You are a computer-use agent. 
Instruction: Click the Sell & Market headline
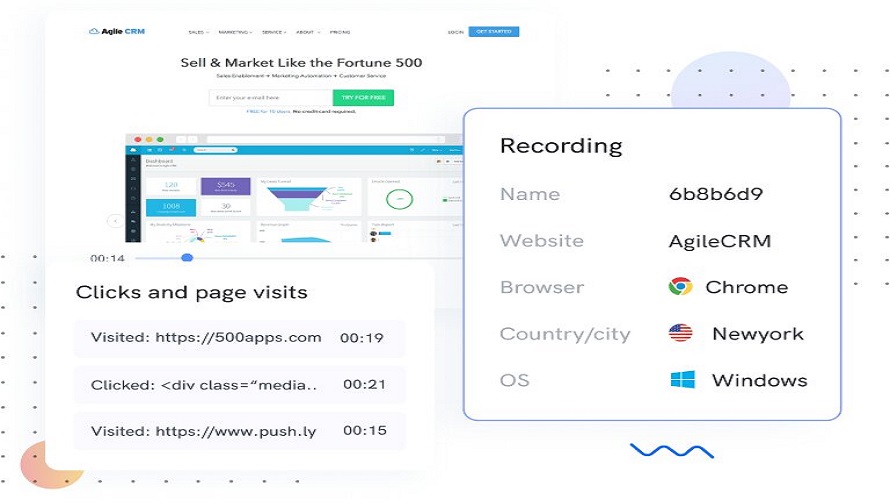point(301,62)
